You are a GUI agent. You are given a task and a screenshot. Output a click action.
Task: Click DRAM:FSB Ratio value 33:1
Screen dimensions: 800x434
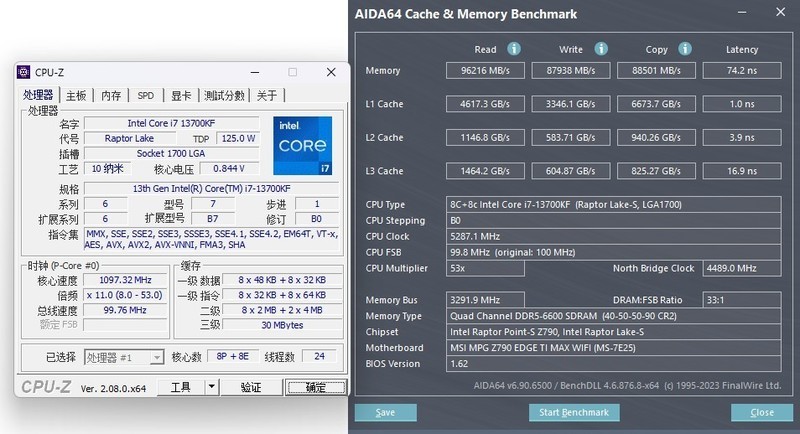[742, 300]
